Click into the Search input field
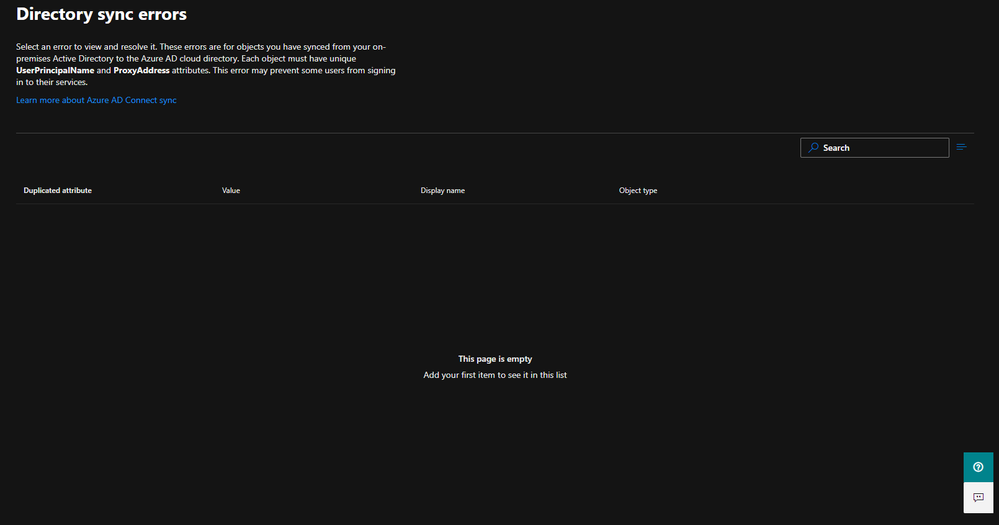Image resolution: width=999 pixels, height=525 pixels. tap(874, 148)
